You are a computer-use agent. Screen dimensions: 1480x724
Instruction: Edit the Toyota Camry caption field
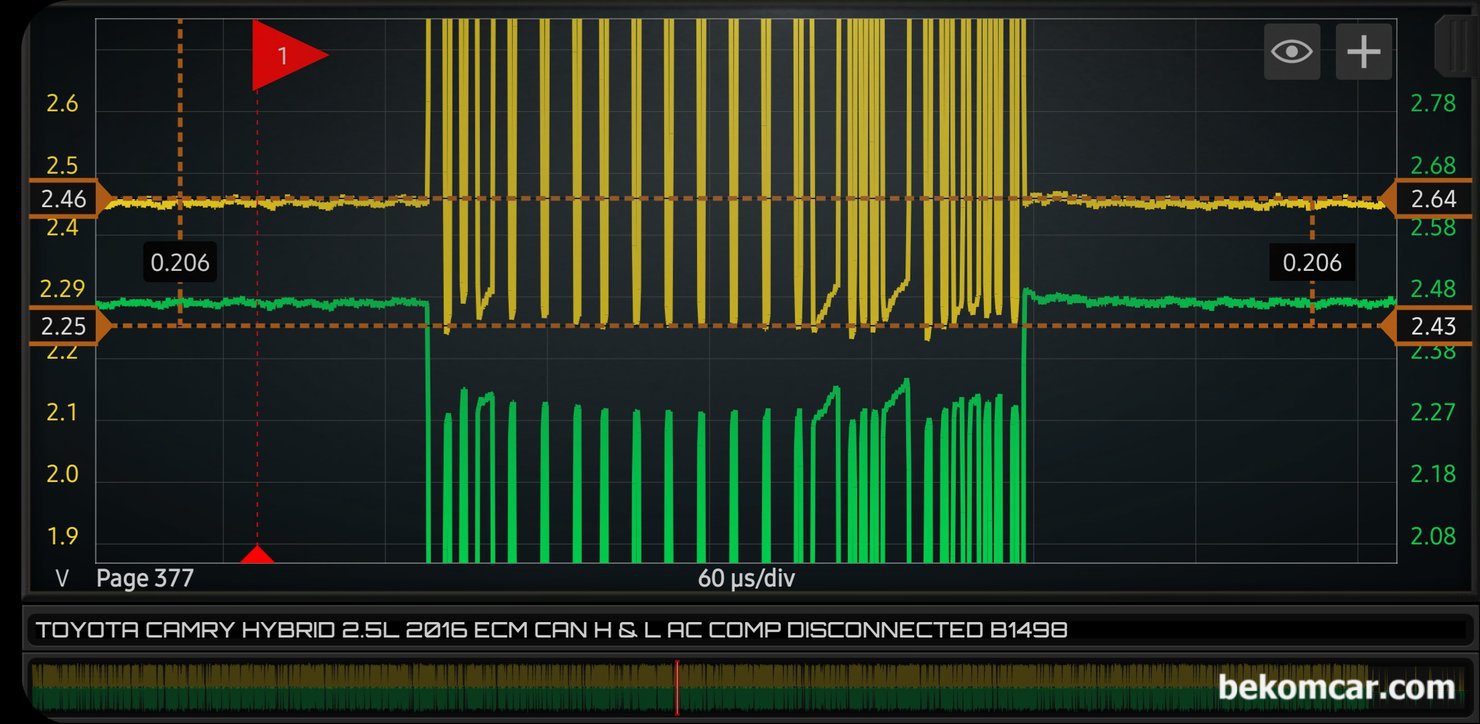click(750, 630)
